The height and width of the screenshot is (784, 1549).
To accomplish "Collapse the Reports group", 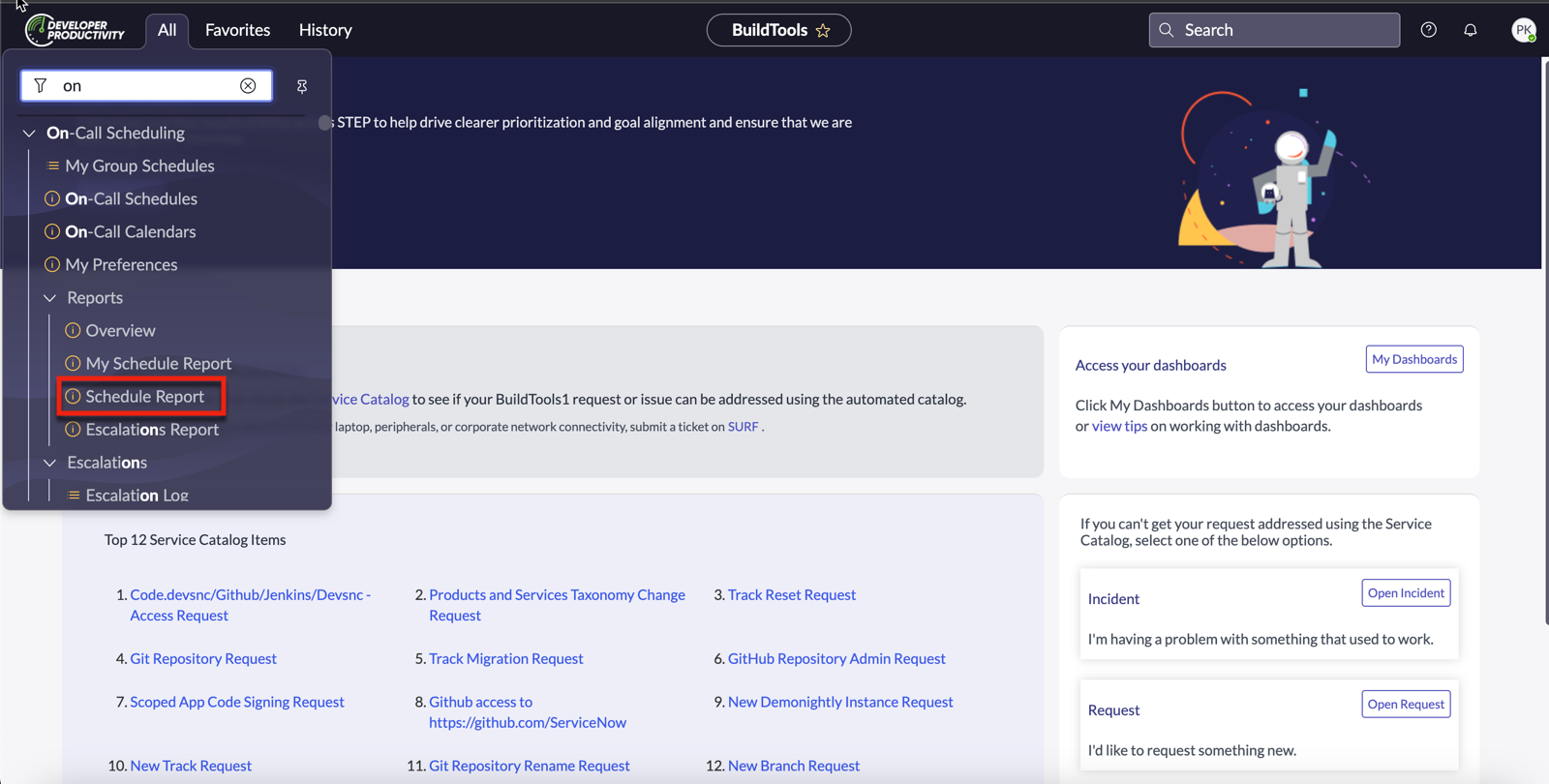I will pyautogui.click(x=49, y=297).
